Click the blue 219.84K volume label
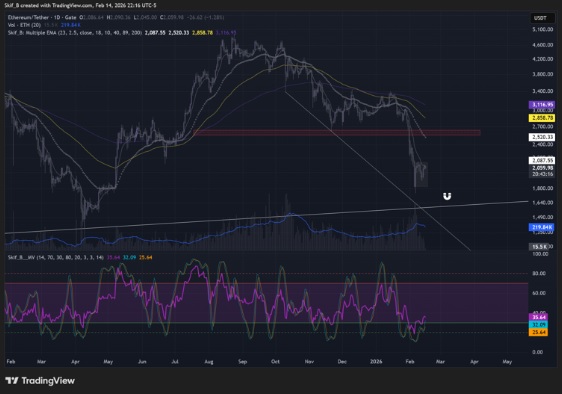This screenshot has width=562, height=394. 542,227
